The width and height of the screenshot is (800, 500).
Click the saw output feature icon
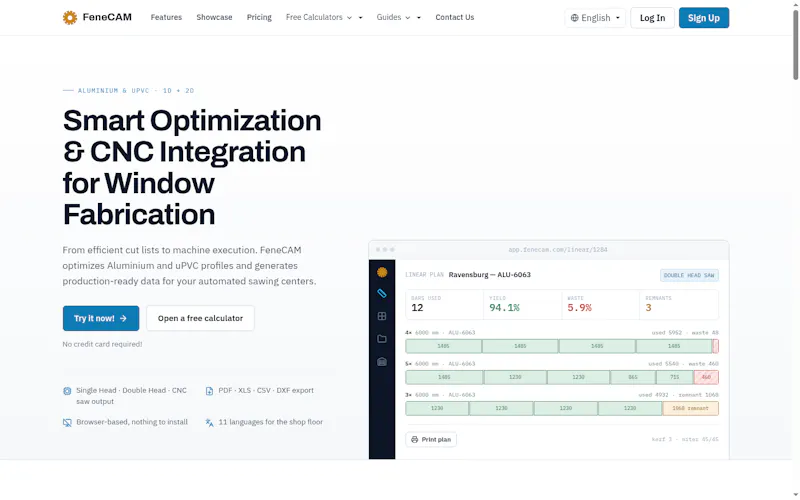pyautogui.click(x=67, y=391)
